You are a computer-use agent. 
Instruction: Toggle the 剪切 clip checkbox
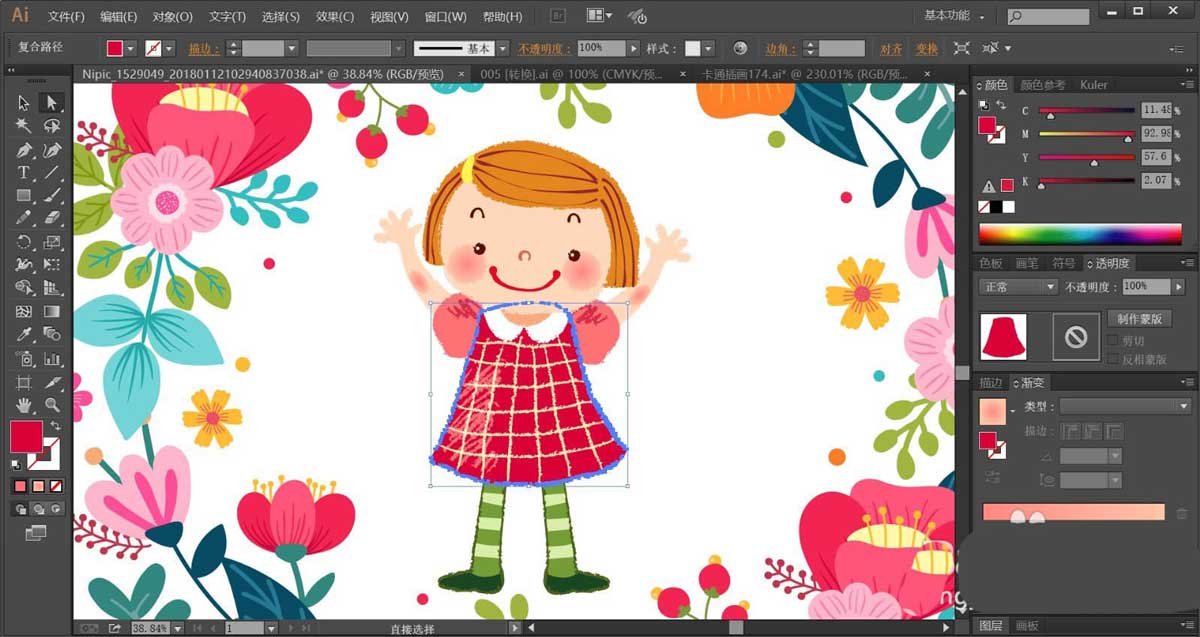[x=1113, y=340]
